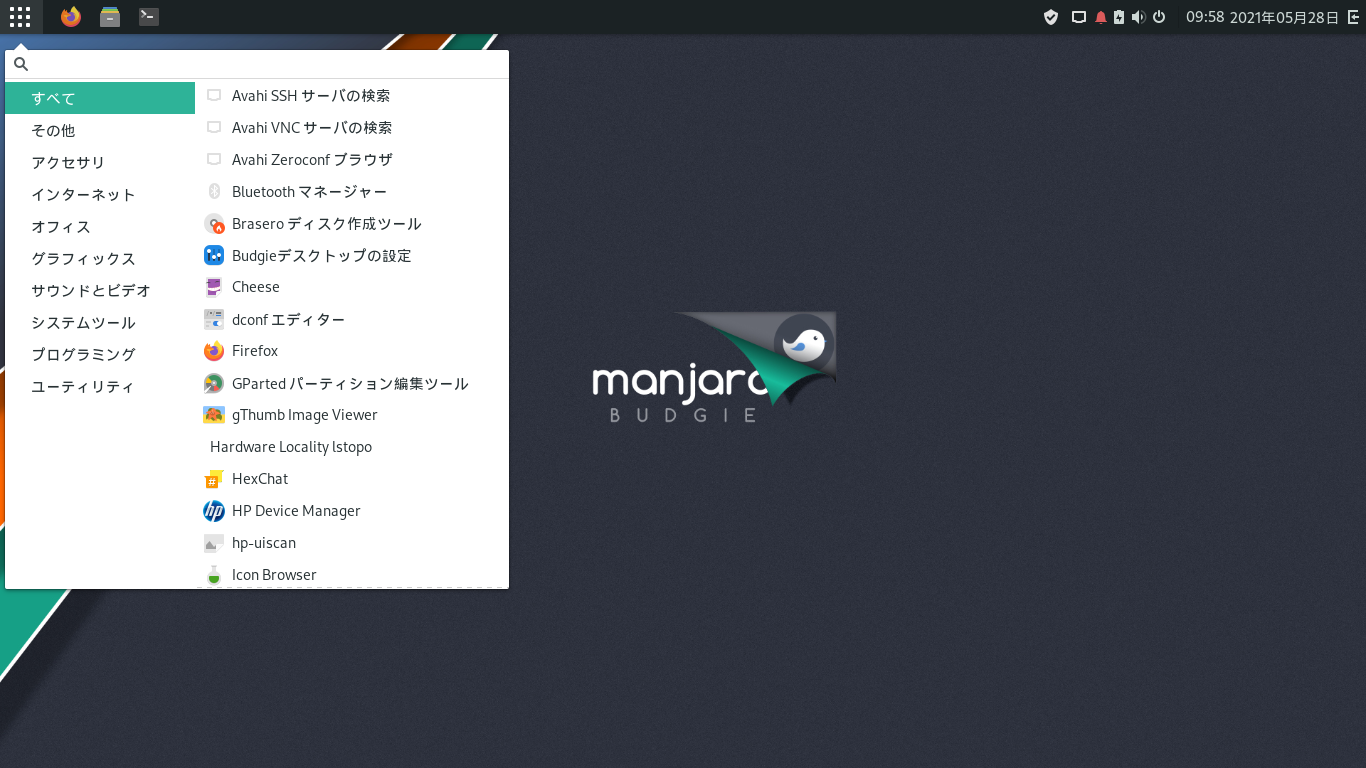
Task: Select the インターネット category
Action: [x=100, y=194]
